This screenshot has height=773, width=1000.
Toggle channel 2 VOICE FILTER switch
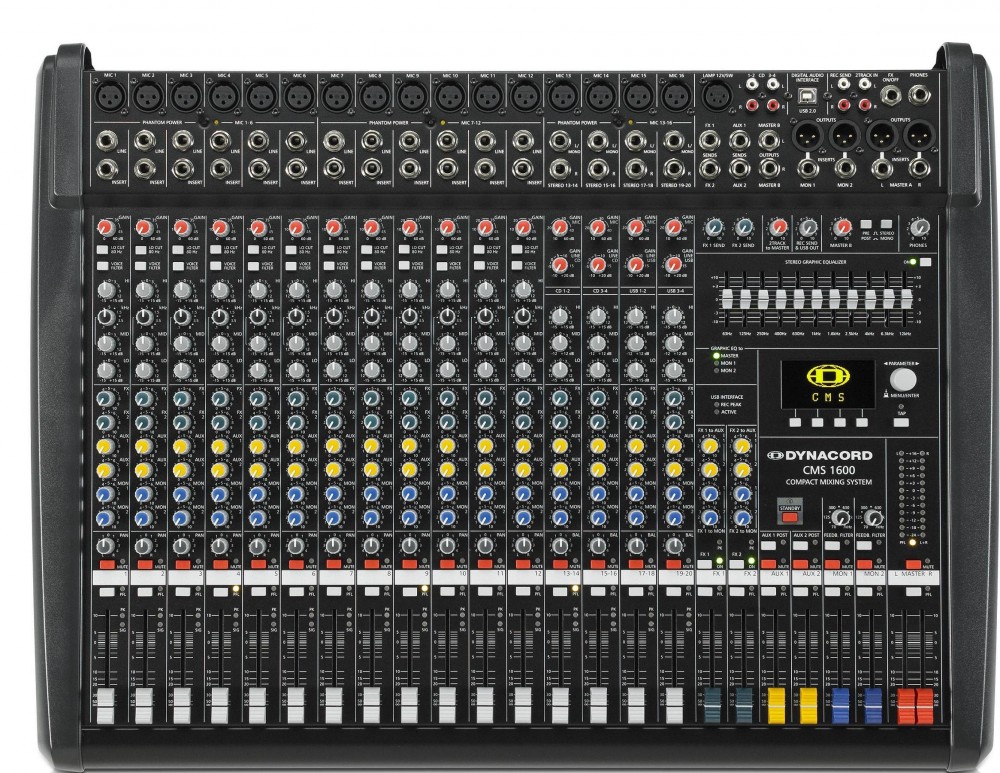click(139, 265)
